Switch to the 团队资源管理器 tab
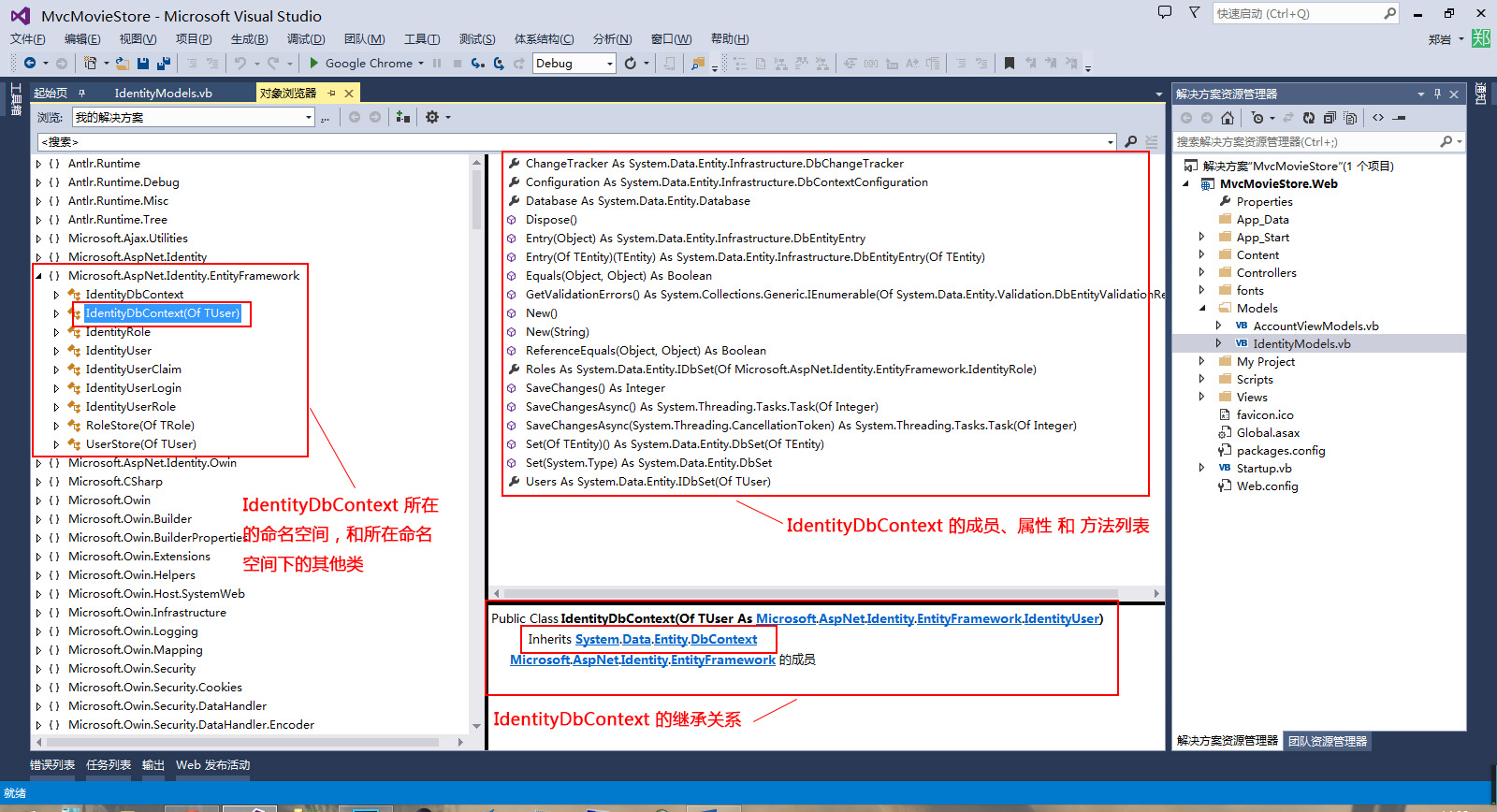Viewport: 1497px width, 812px height. click(x=1328, y=741)
